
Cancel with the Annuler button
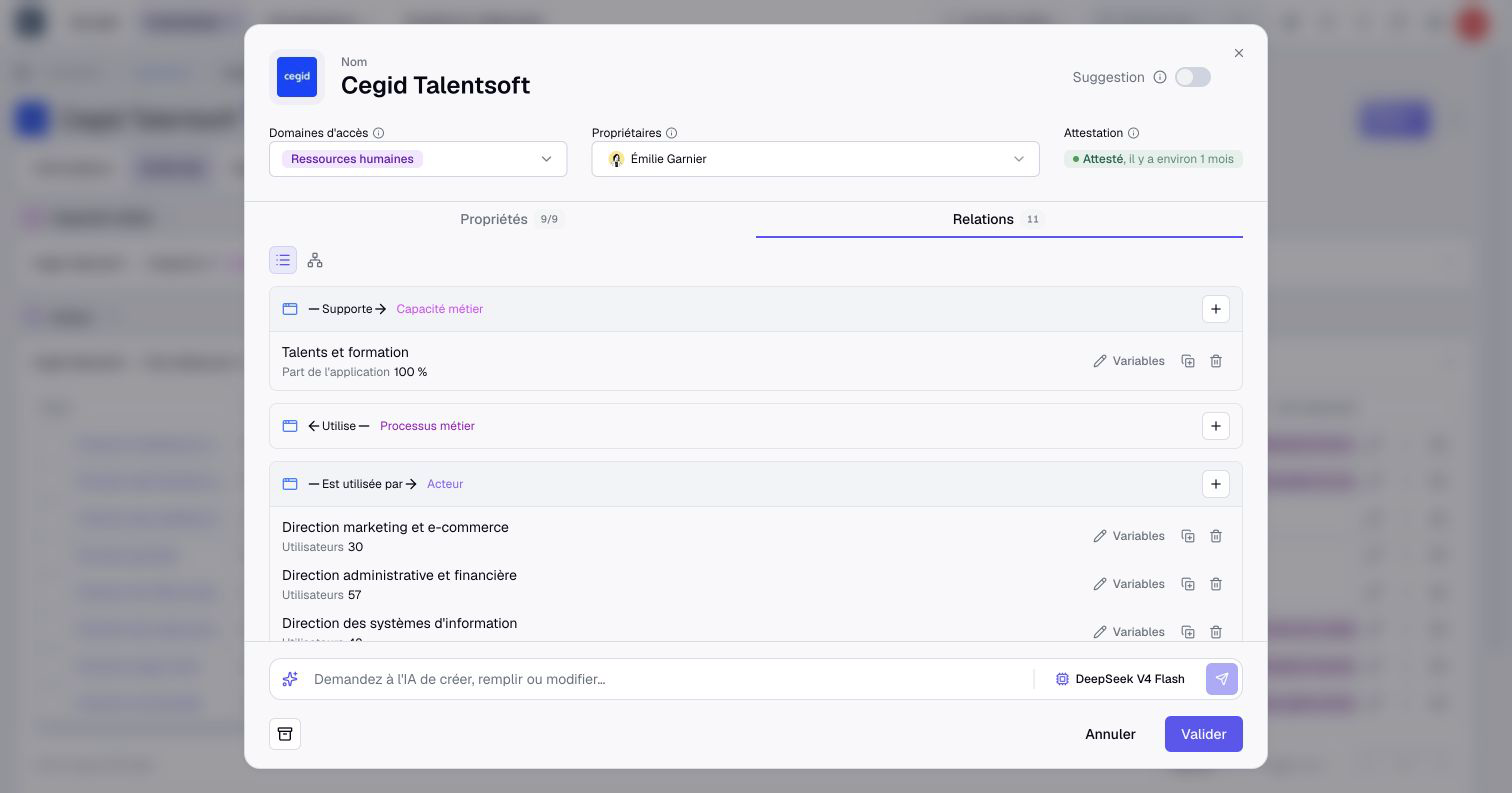coord(1110,734)
